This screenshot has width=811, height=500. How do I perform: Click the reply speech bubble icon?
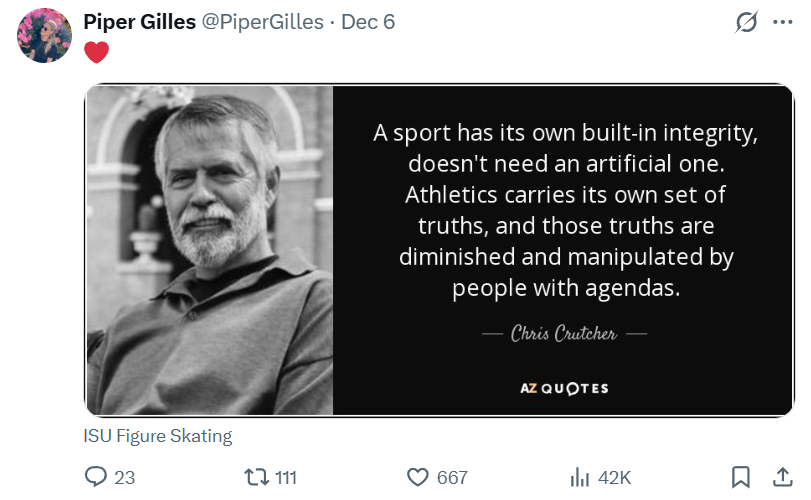click(x=96, y=477)
